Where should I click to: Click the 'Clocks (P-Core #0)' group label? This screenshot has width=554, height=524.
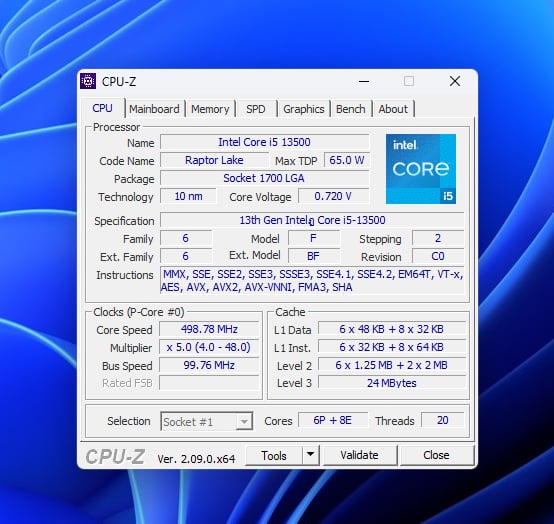coord(138,312)
